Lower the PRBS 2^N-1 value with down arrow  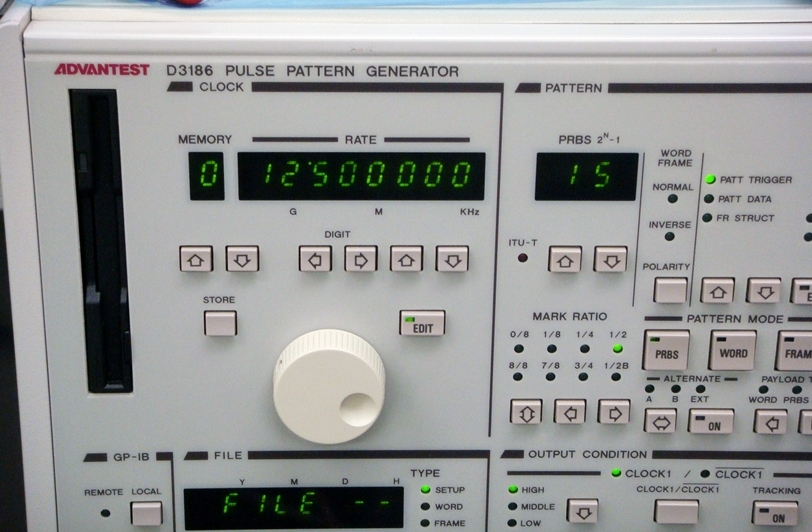click(611, 260)
